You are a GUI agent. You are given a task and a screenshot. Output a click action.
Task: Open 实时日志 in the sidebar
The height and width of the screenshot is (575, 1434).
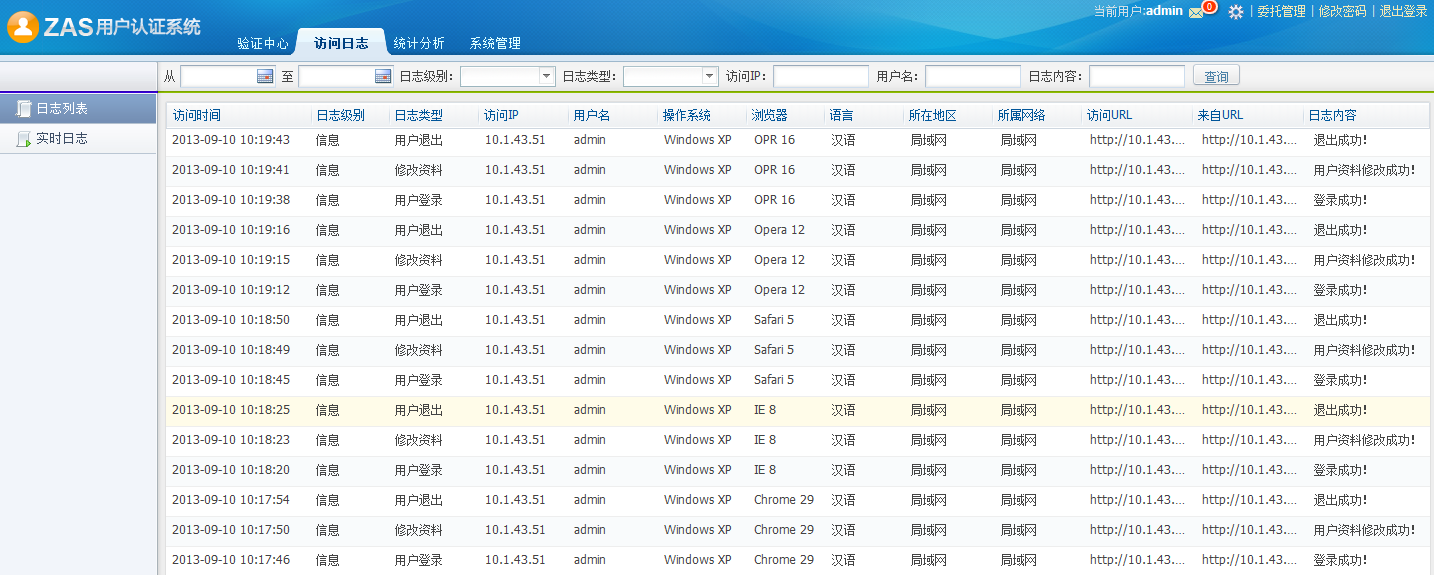(62, 138)
